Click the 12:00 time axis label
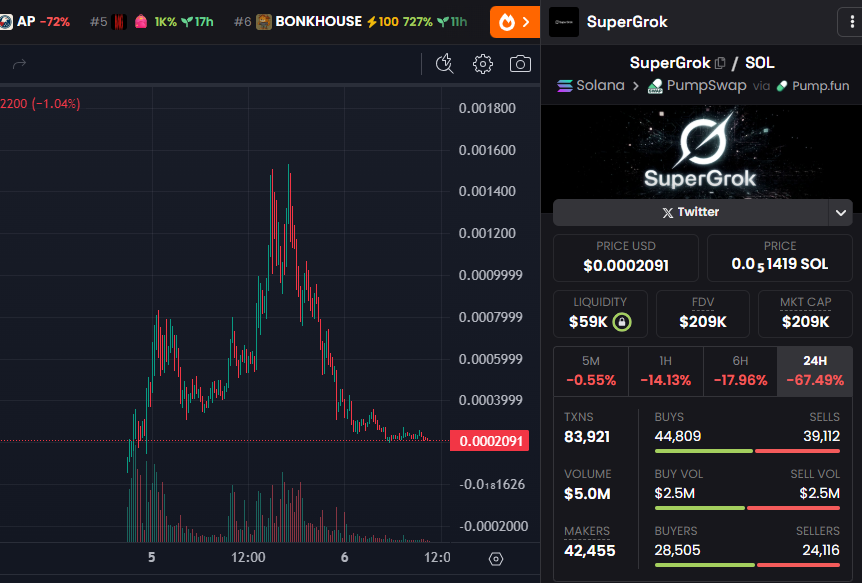 248,558
